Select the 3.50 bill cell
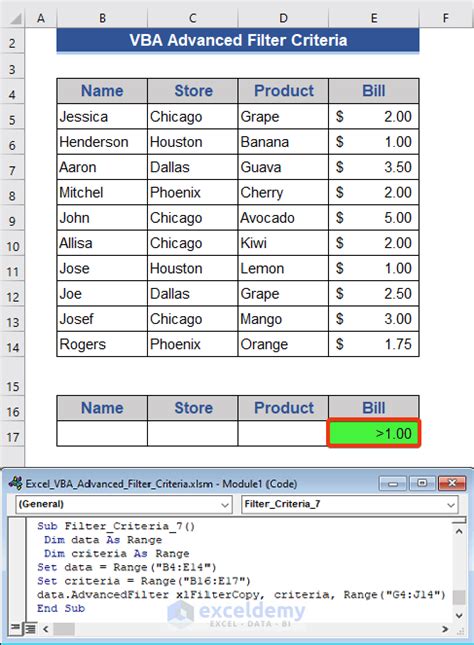 coord(374,167)
